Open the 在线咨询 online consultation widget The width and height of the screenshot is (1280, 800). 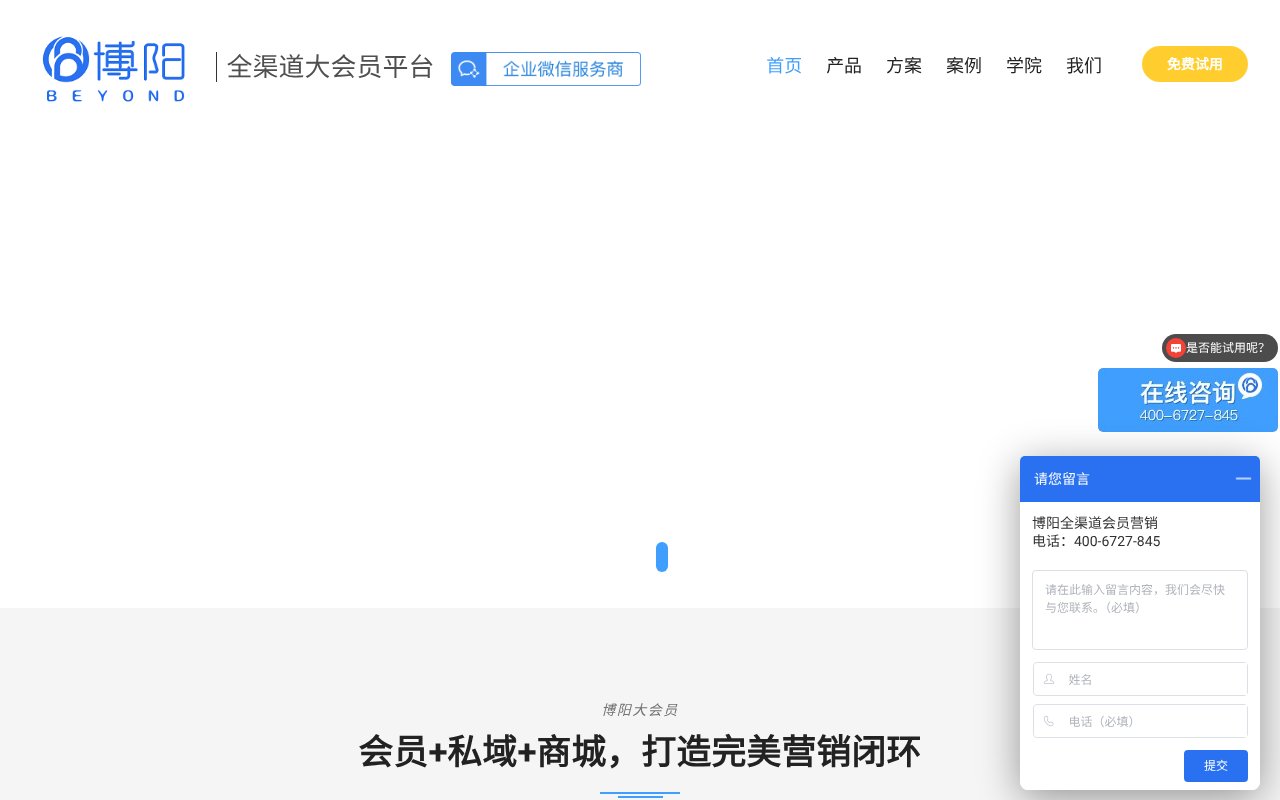tap(1187, 400)
